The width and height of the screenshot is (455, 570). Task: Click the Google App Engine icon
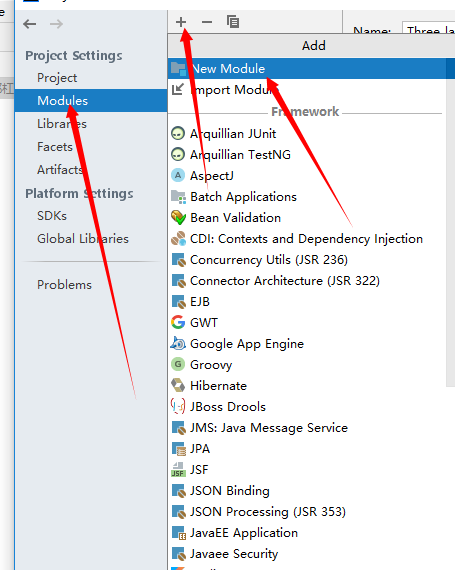[x=178, y=344]
